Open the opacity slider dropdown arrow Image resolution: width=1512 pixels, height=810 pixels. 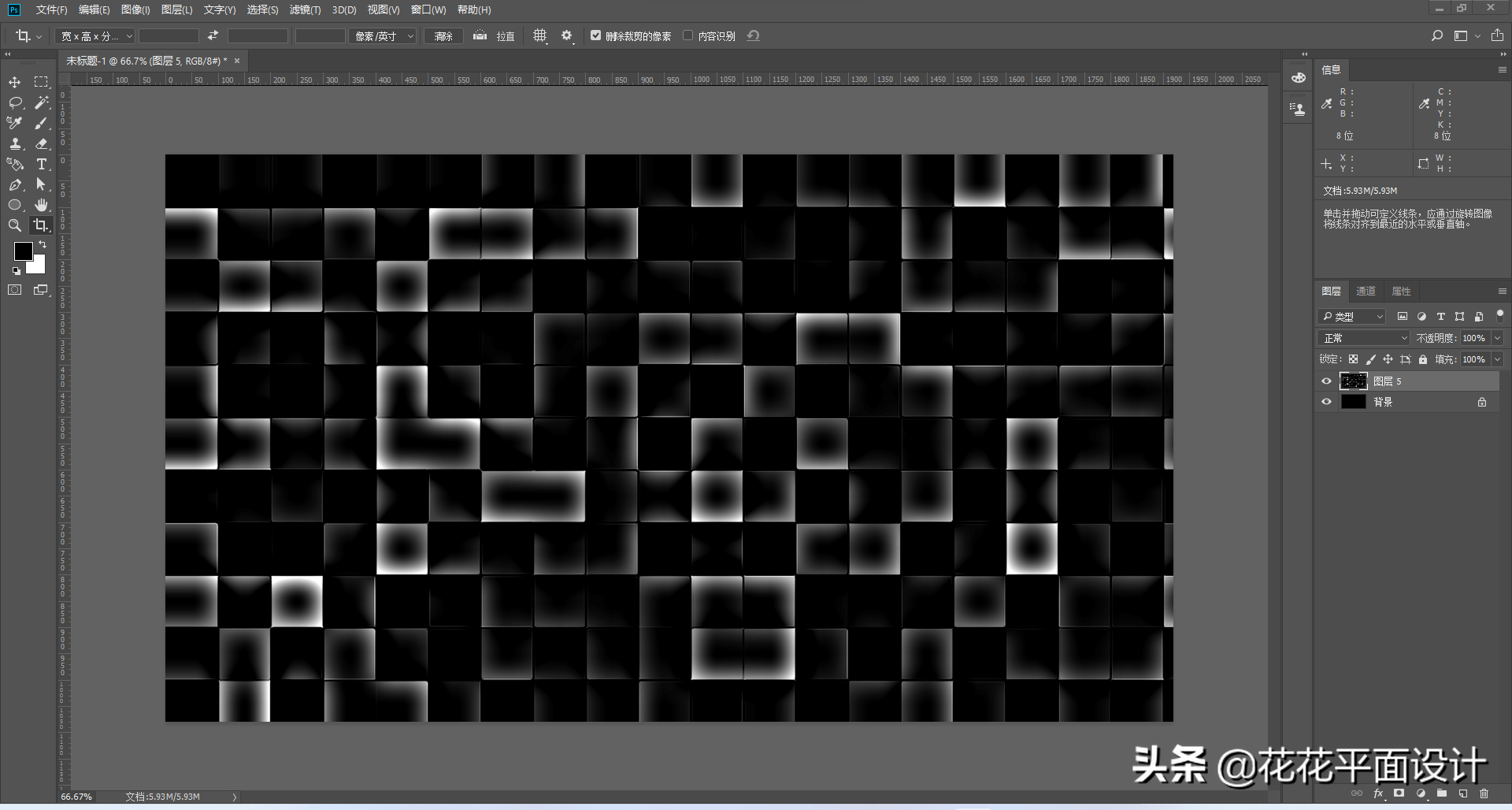tap(1497, 338)
